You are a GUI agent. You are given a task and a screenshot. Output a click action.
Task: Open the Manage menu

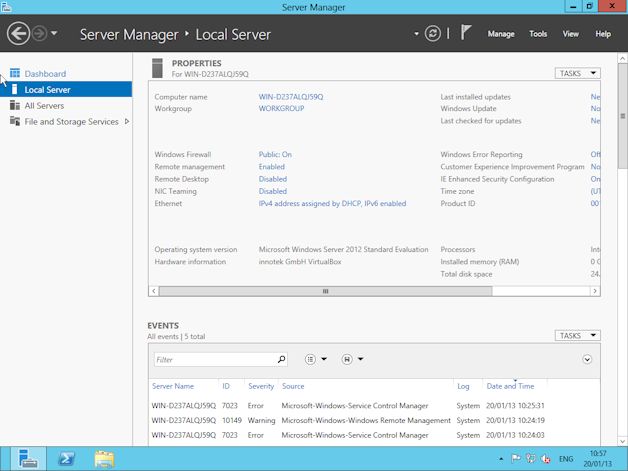(x=501, y=34)
